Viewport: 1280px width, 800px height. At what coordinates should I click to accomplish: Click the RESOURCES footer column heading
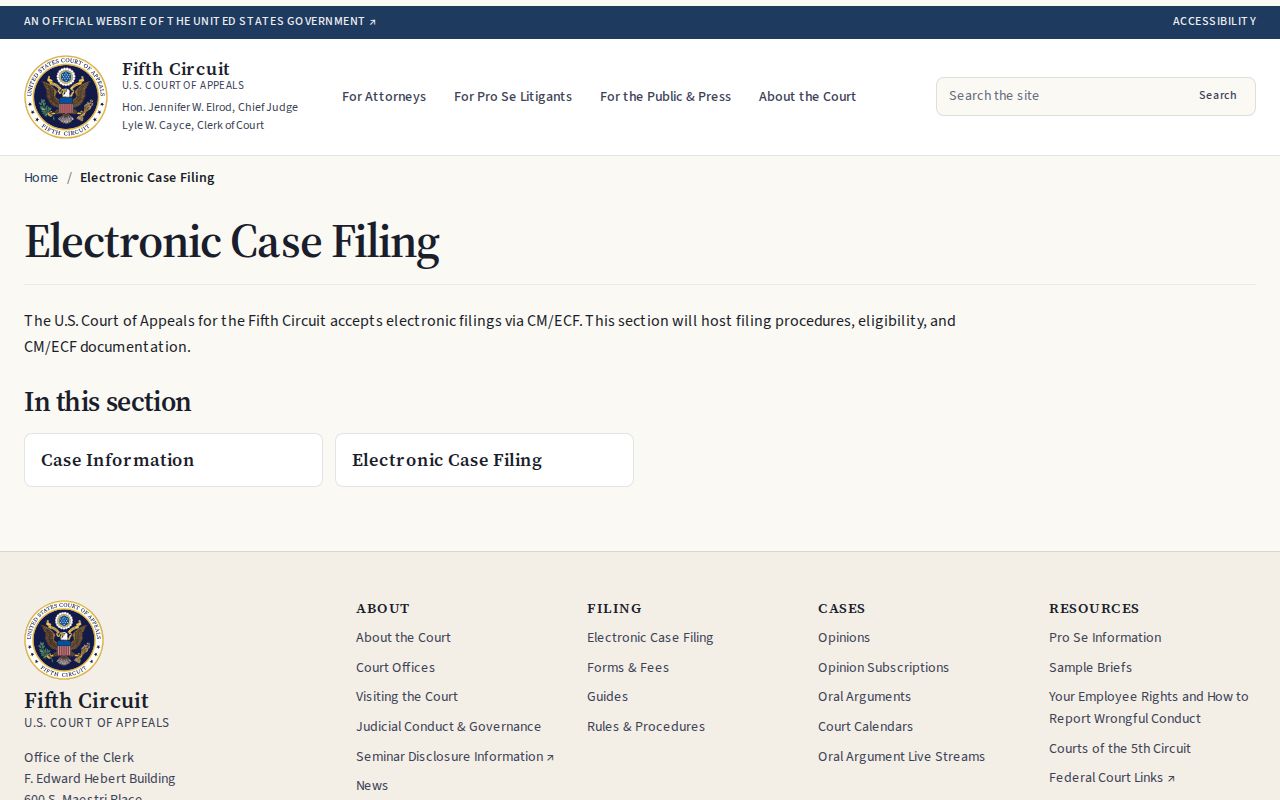(x=1094, y=608)
